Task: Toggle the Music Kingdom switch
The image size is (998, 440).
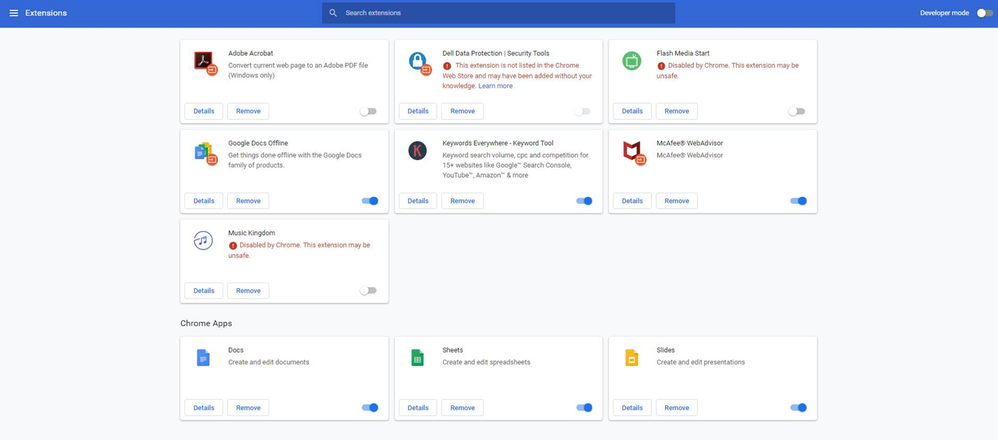Action: [368, 290]
